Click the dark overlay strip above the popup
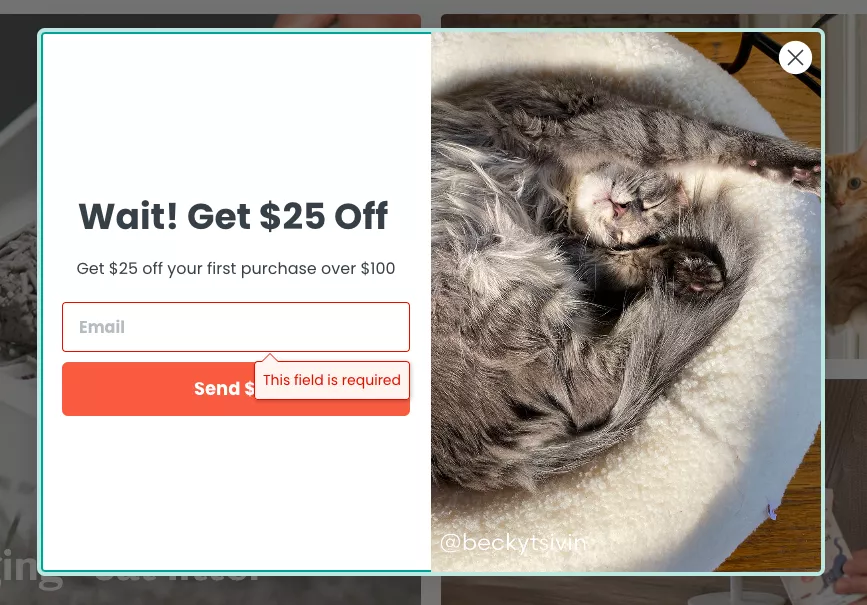Screen dimensions: 867x605 pyautogui.click(x=434, y=7)
